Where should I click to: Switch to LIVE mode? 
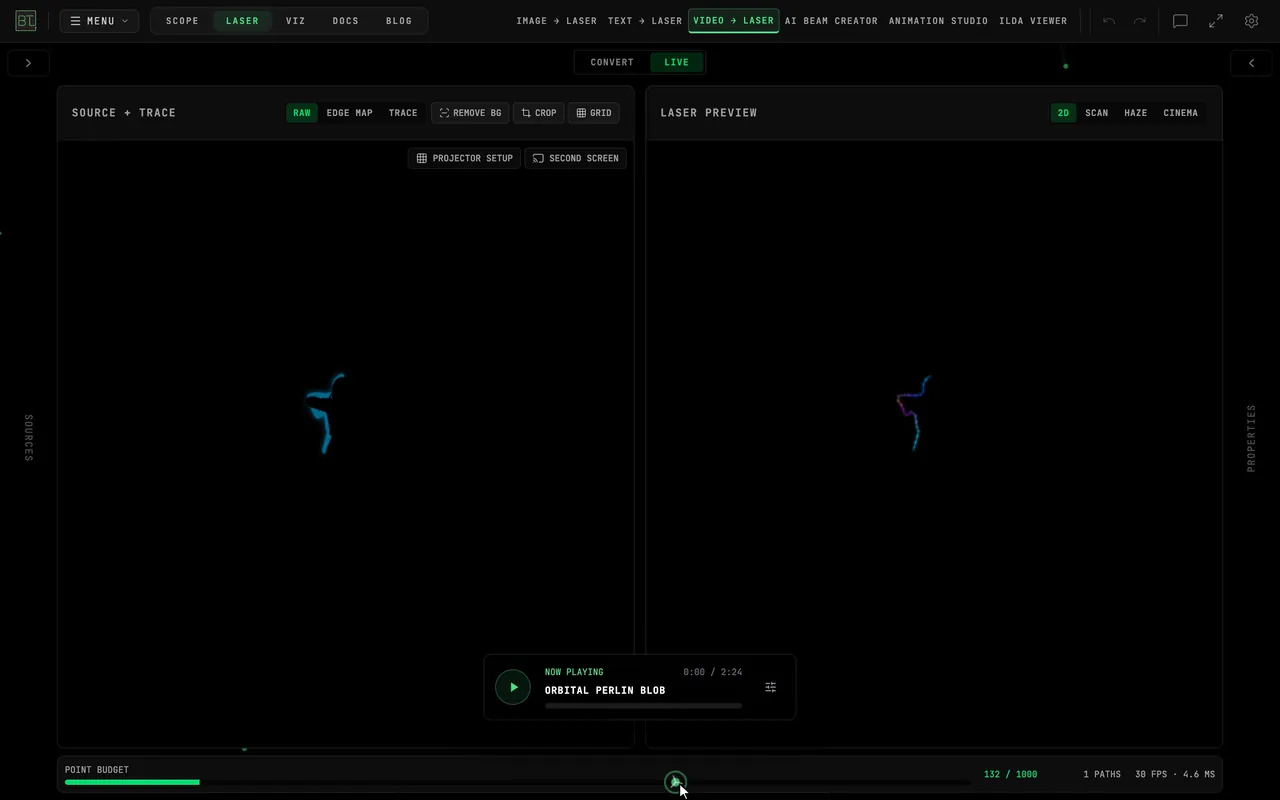click(x=677, y=62)
